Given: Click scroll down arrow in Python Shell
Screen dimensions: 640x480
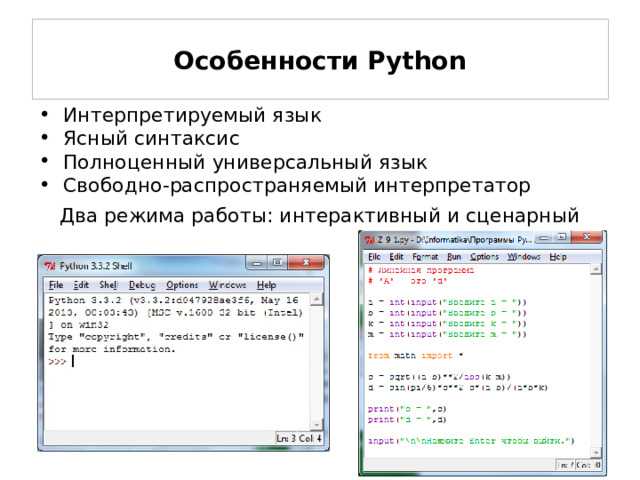Looking at the screenshot, I should pyautogui.click(x=316, y=425).
